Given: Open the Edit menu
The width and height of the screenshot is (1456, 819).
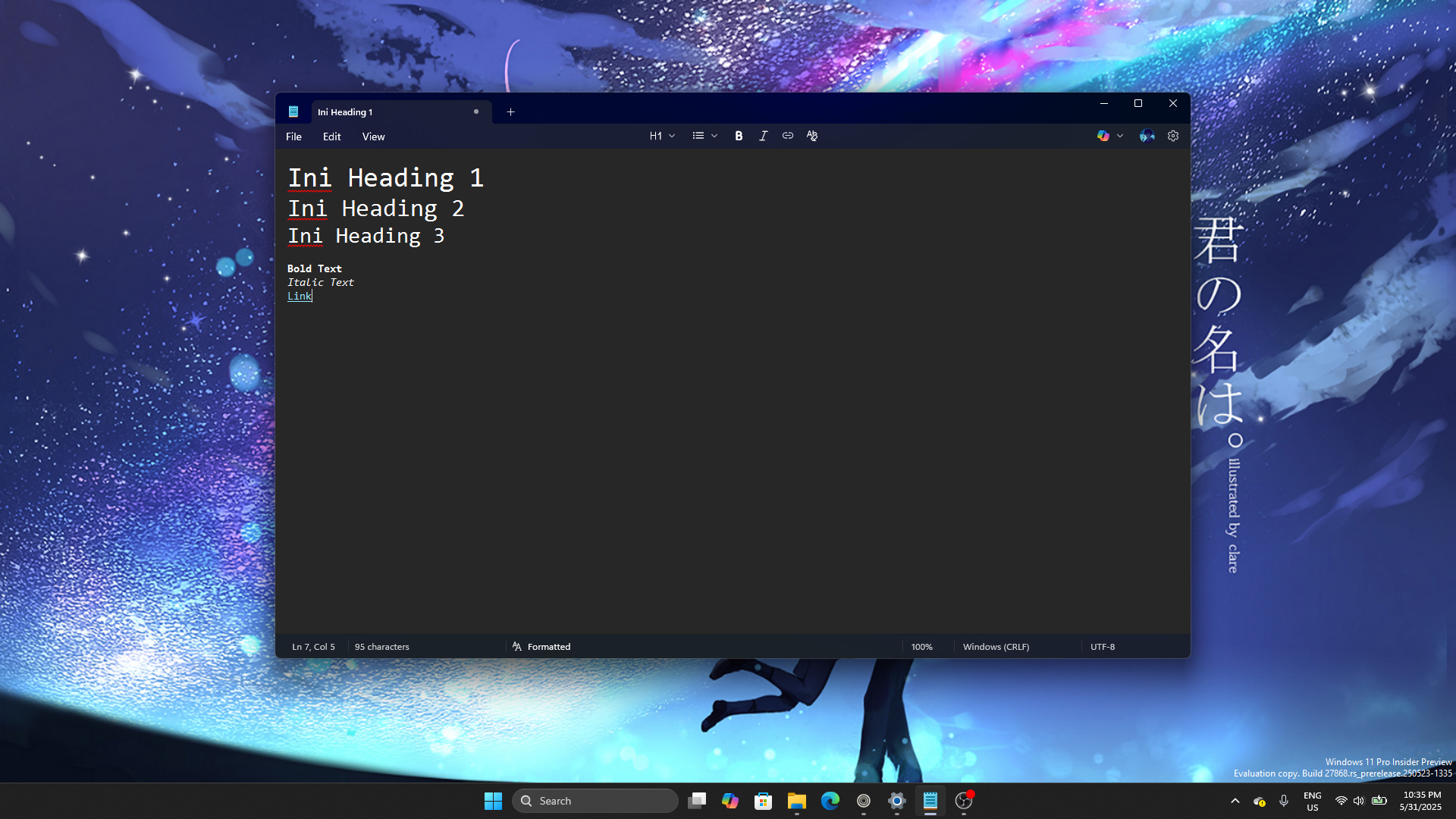Looking at the screenshot, I should pyautogui.click(x=331, y=136).
